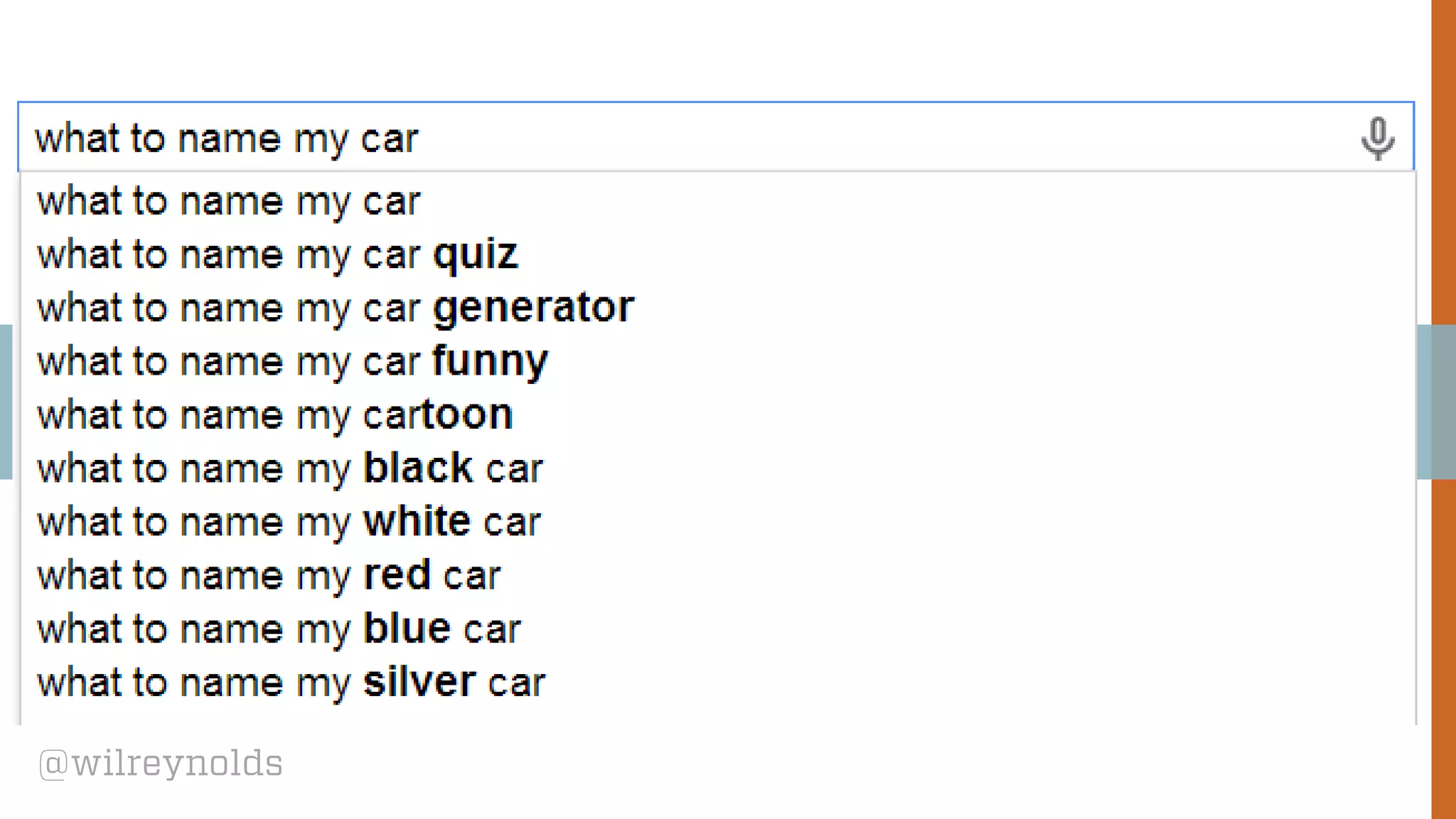Select the 'what to name my white car' suggestion

coord(289,522)
